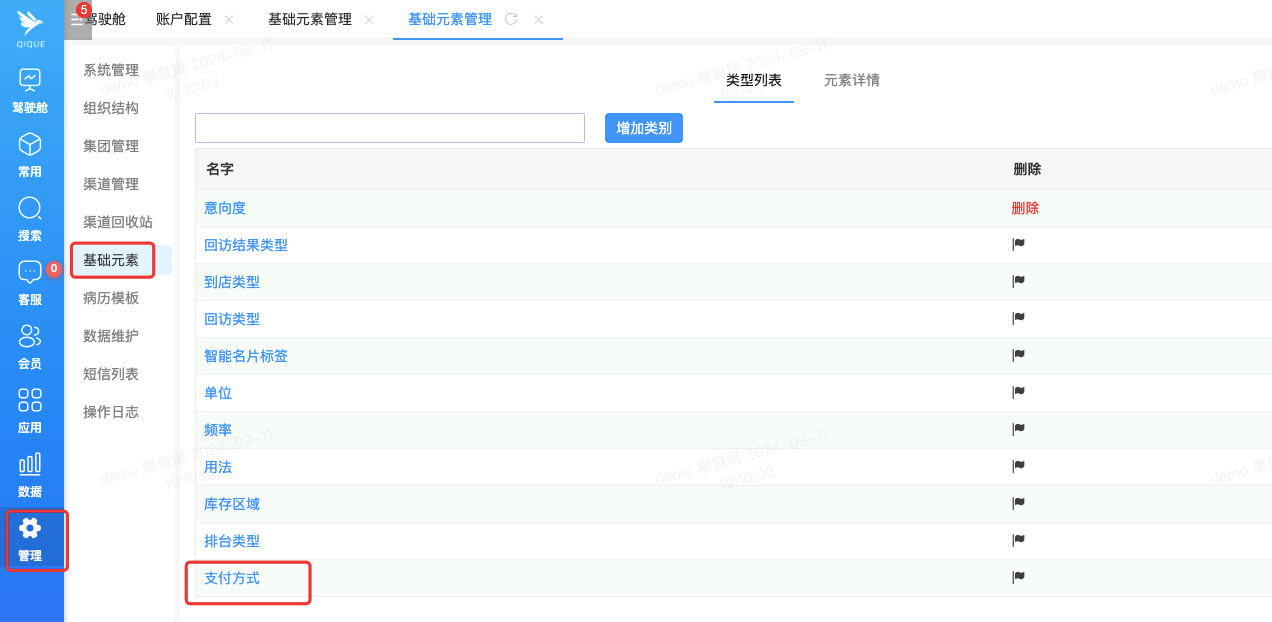
Task: Click the flag icon in 回访结果类型 row
Action: coord(1019,244)
